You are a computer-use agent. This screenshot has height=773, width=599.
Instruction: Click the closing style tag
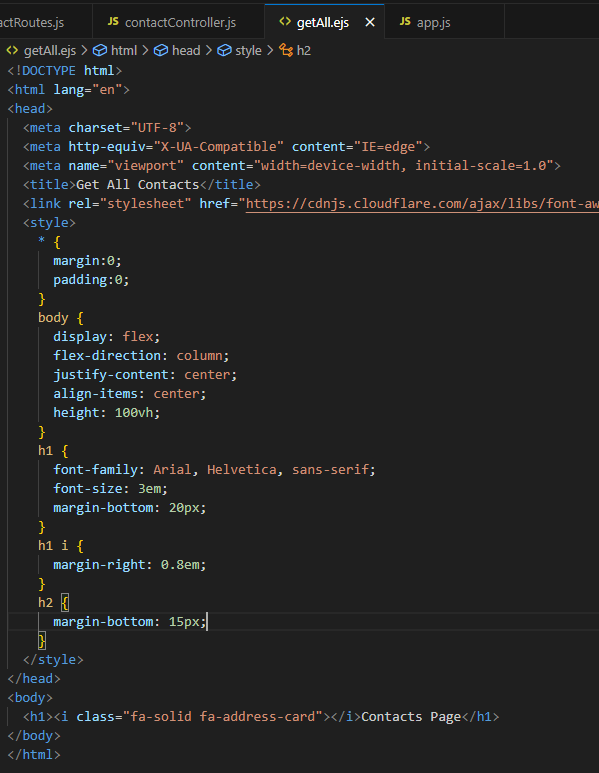coord(53,660)
